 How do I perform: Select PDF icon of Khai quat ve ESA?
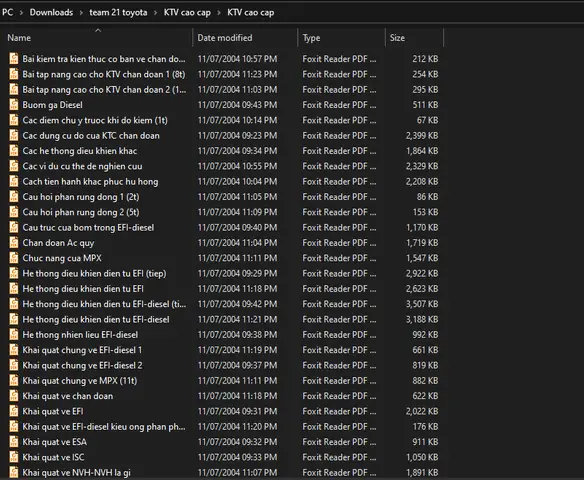coord(14,442)
